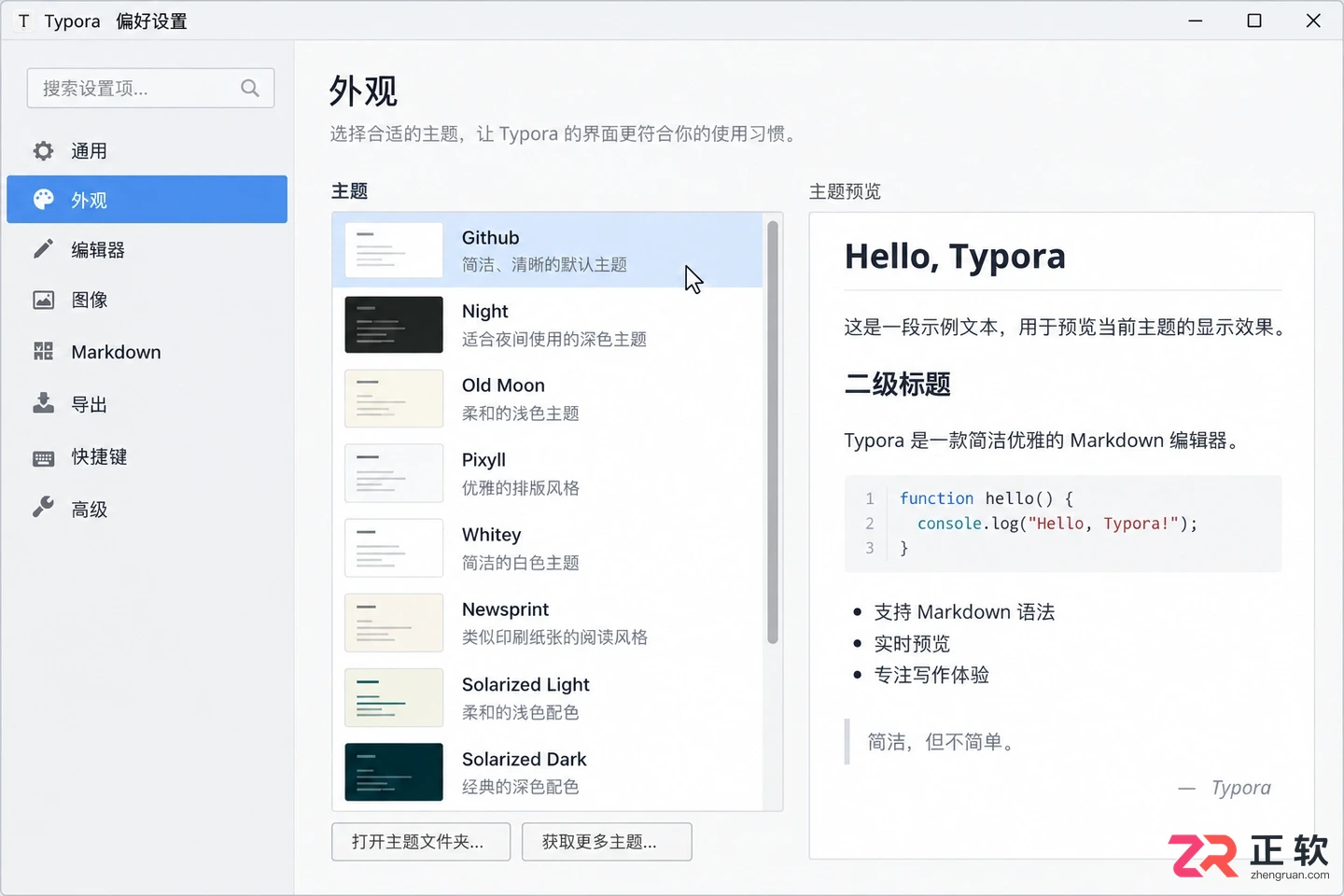
Task: Select the Newsprint theme thumbnail
Action: pos(394,623)
